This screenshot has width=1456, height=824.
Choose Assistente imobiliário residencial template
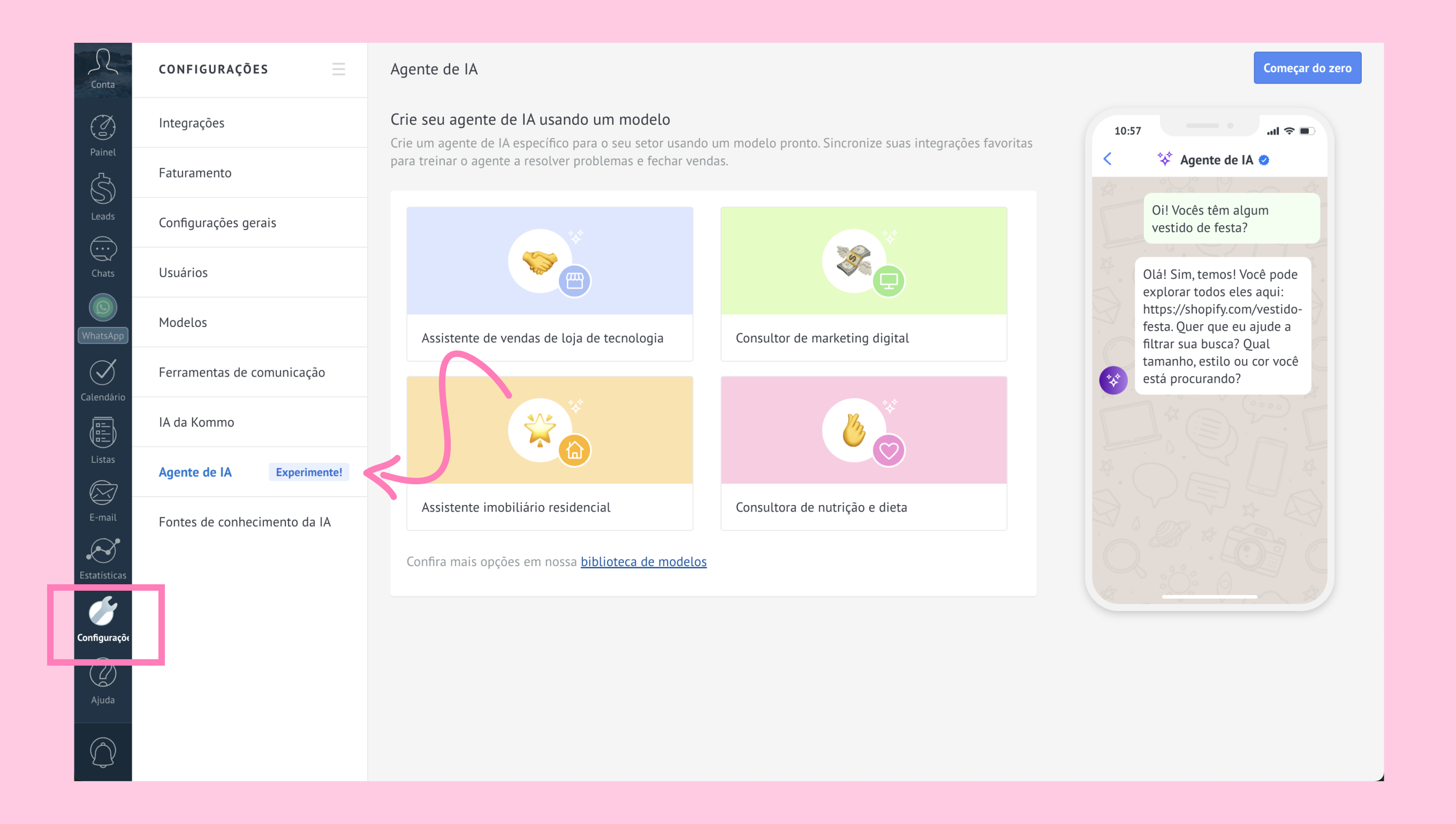(550, 453)
